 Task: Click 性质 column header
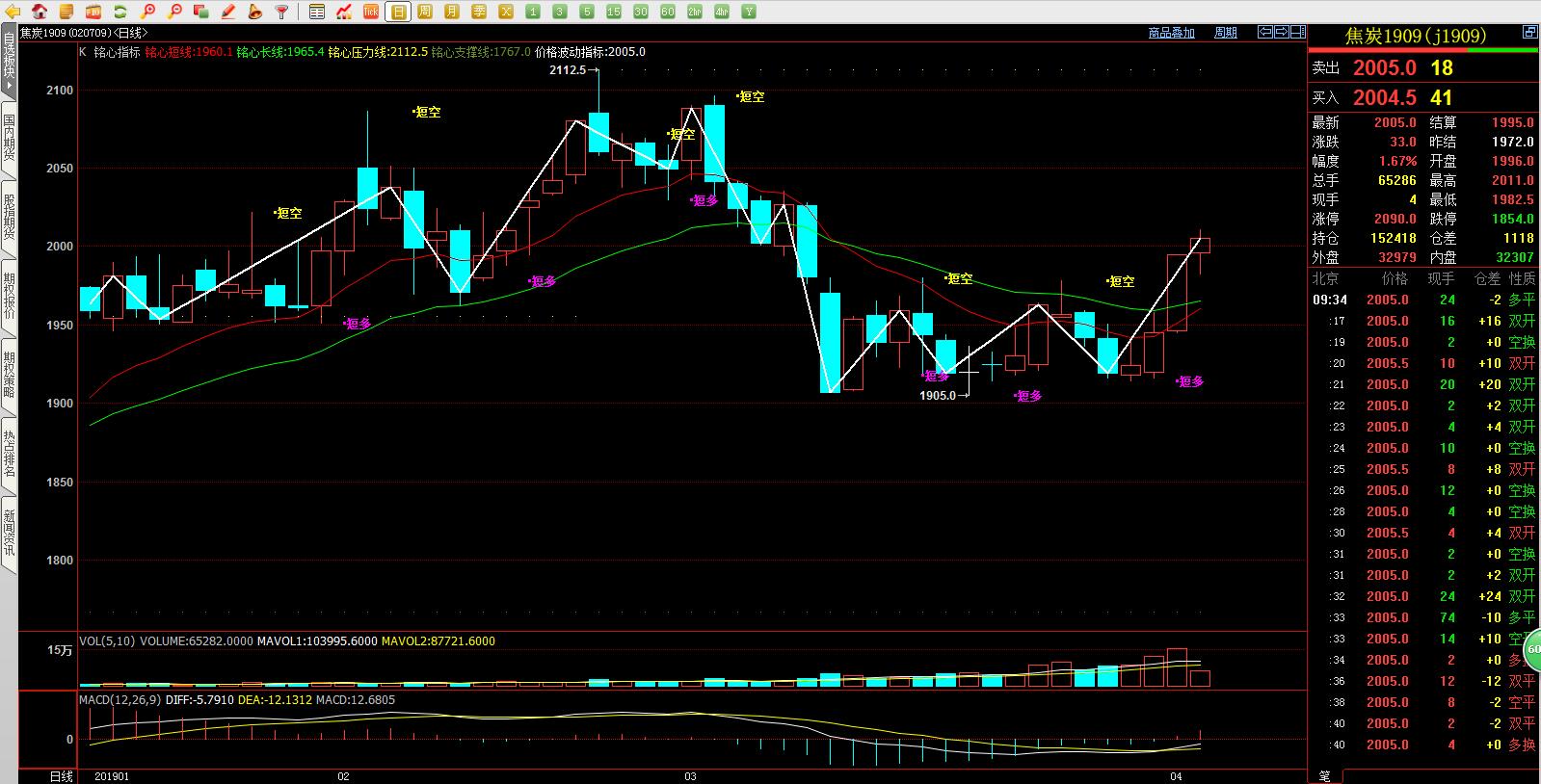point(1522,278)
